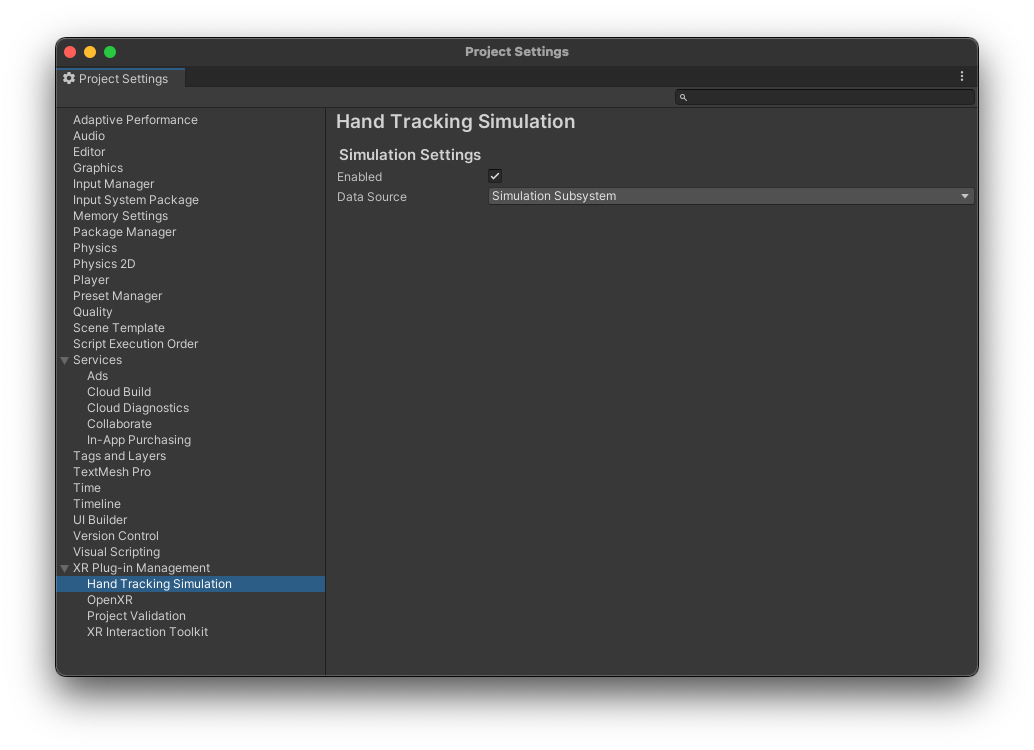Viewport: 1034px width, 750px height.
Task: Select Scene Template settings
Action: click(x=119, y=328)
